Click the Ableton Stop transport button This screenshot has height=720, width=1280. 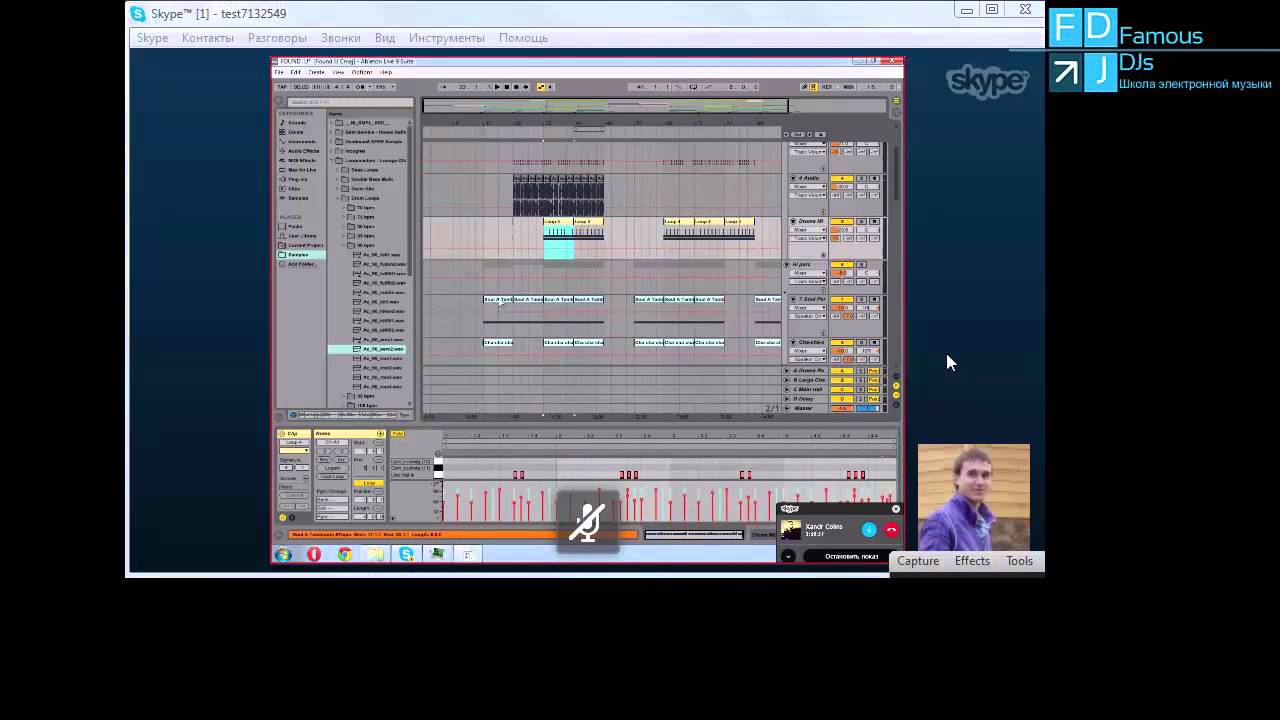(507, 87)
